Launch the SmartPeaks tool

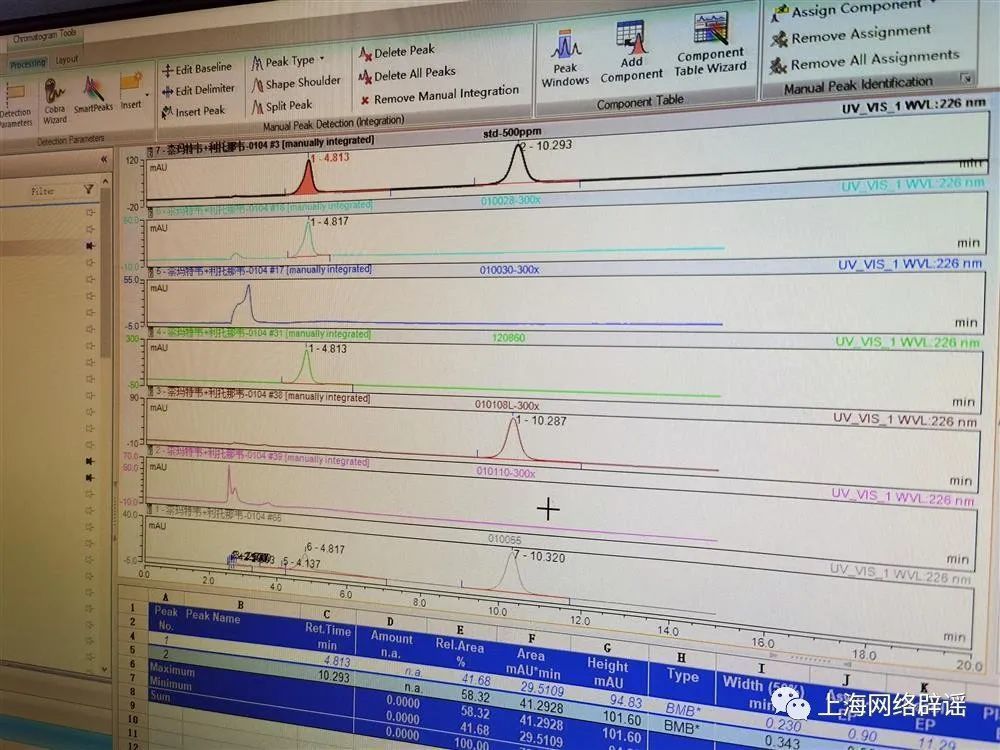pos(93,94)
